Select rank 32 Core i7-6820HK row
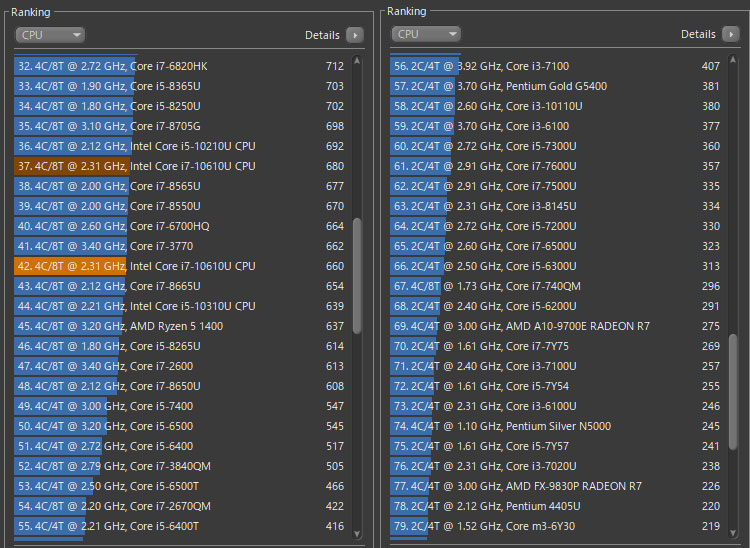Screen dimensions: 750x548 [181, 66]
